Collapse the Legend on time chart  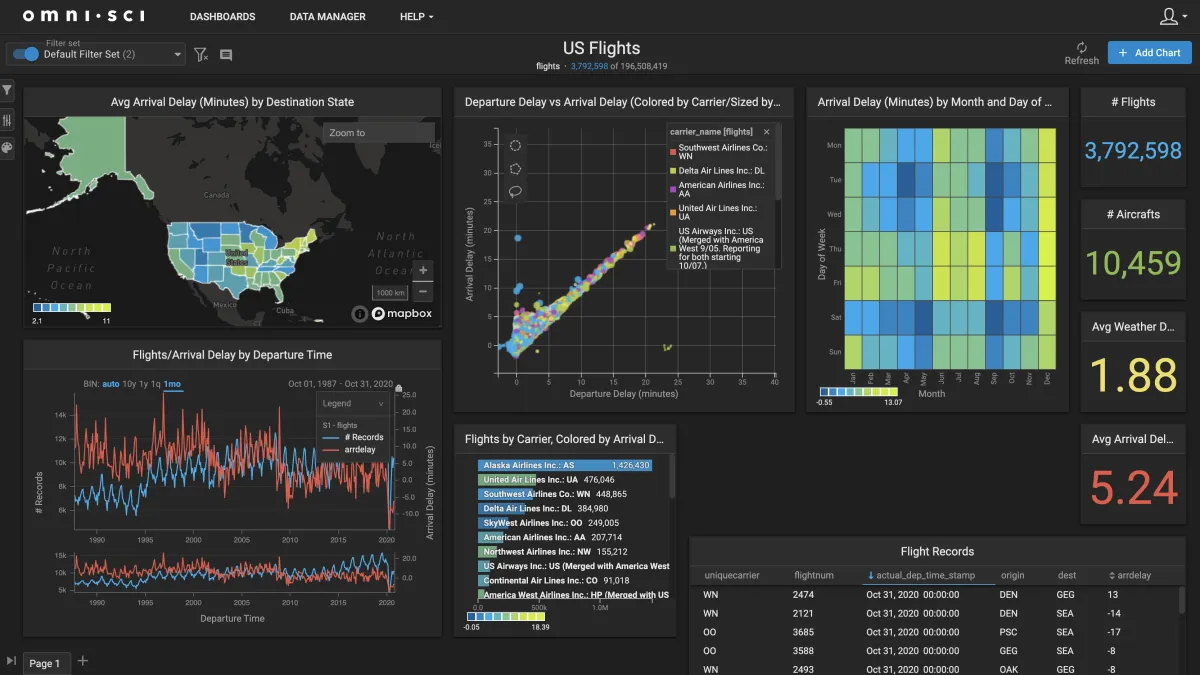(x=380, y=403)
